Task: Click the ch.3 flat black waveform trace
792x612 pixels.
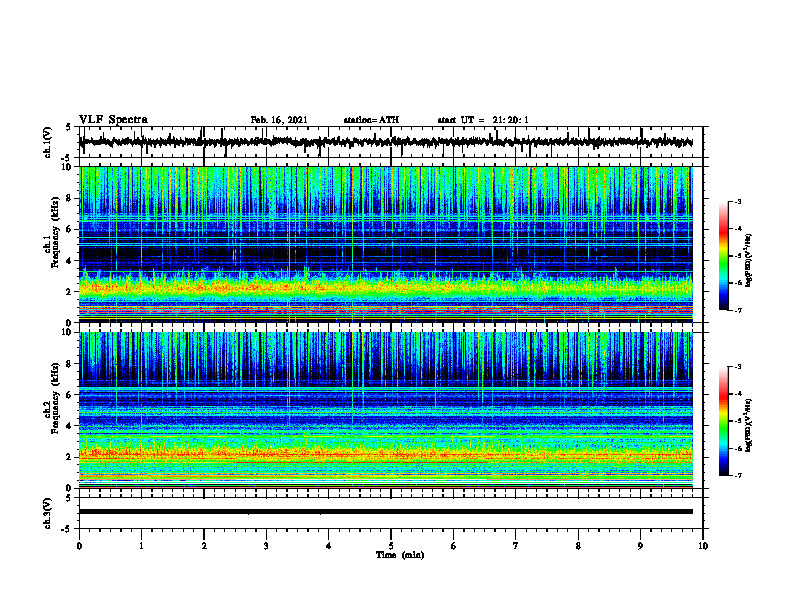Action: click(x=385, y=512)
